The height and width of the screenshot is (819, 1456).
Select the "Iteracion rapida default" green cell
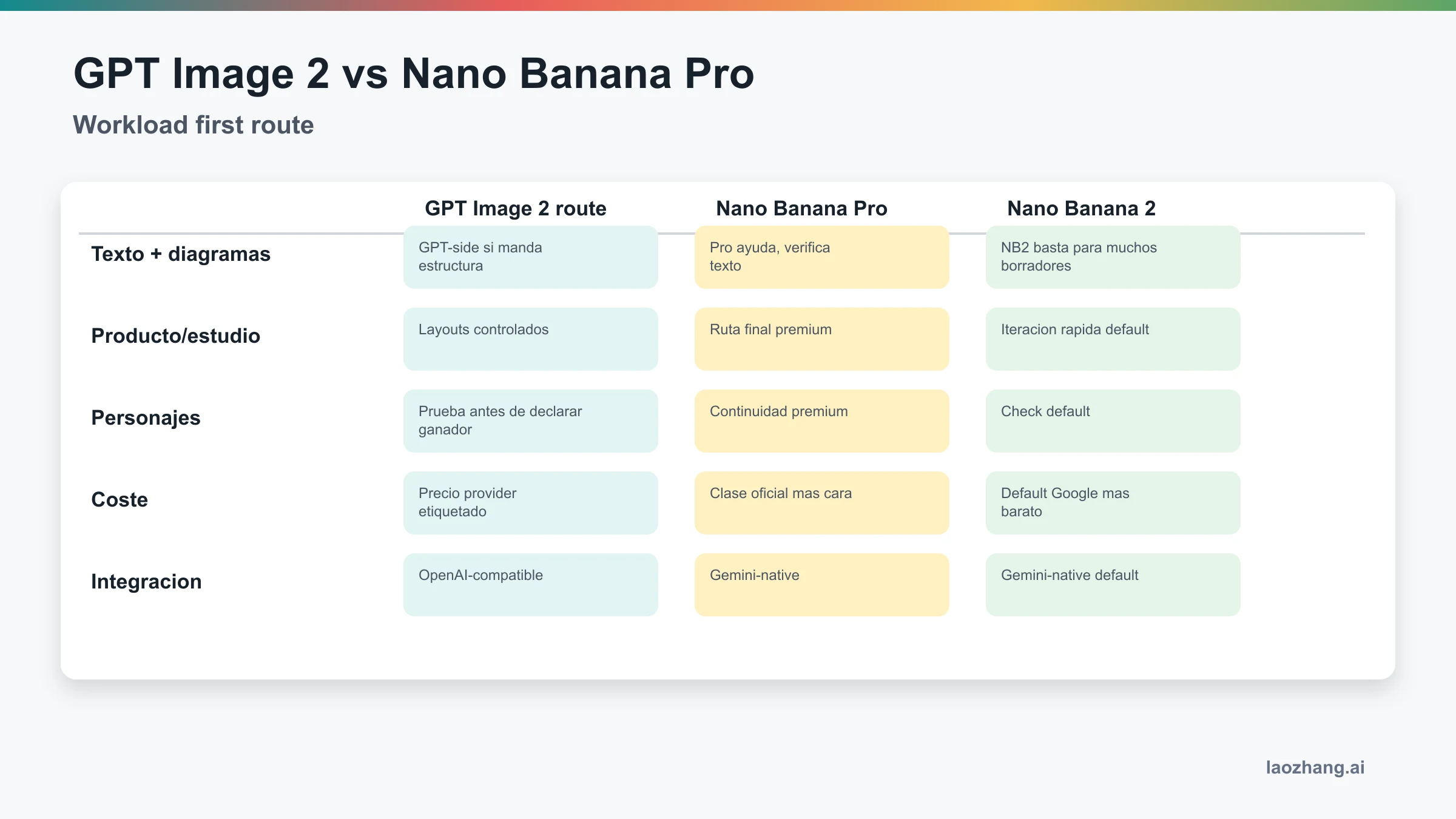1113,339
